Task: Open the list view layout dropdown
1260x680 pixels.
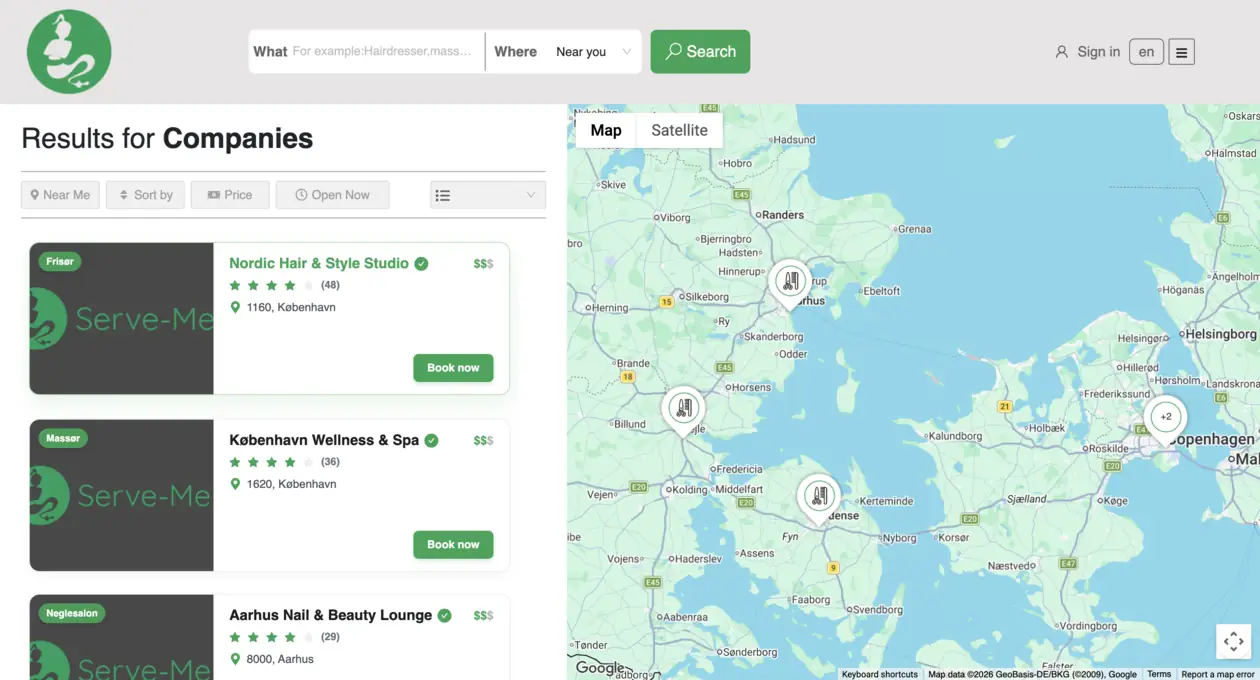Action: [488, 195]
